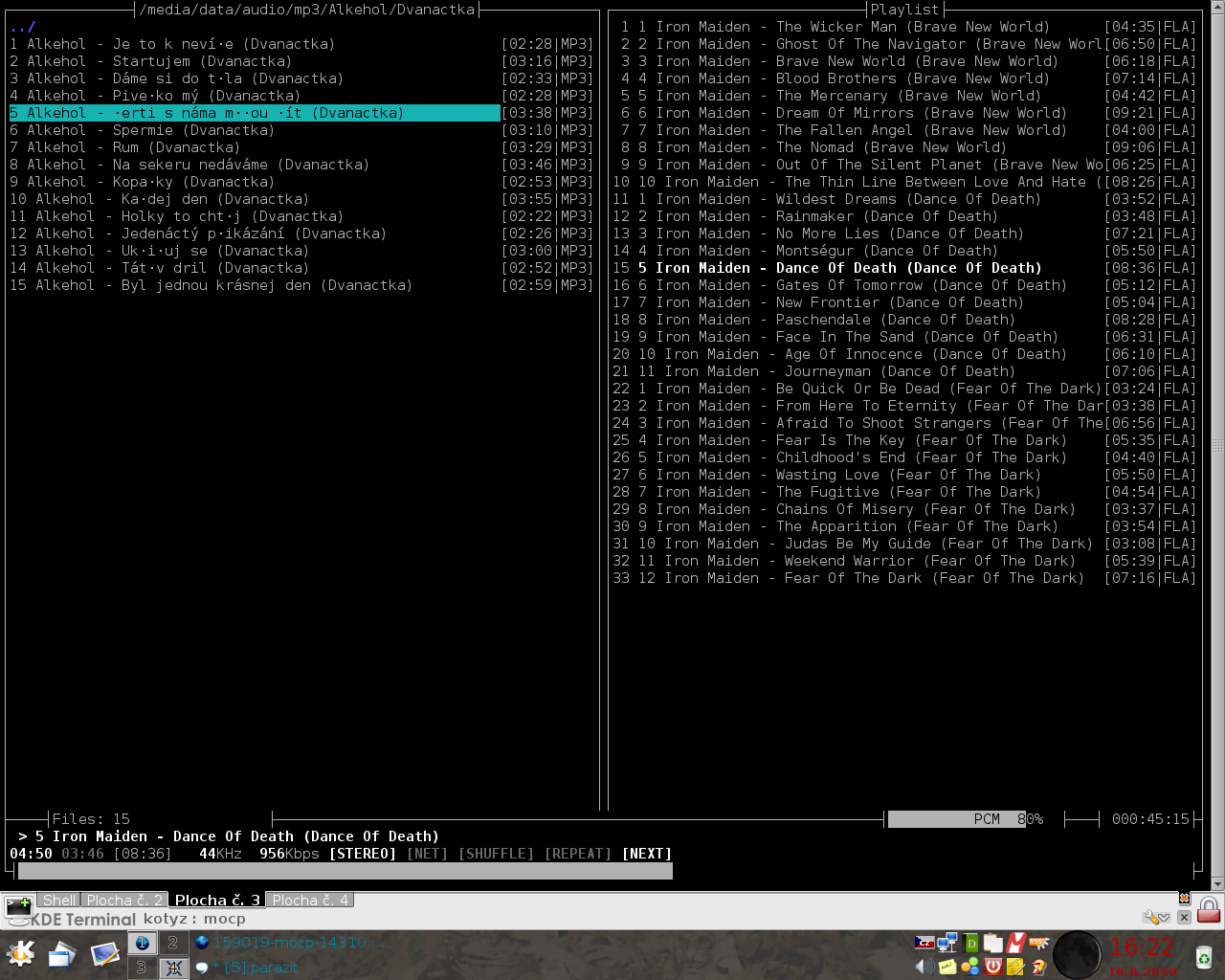Select playlist item 'Journeyman'
Screen dimensions: 1225x980
click(x=904, y=371)
